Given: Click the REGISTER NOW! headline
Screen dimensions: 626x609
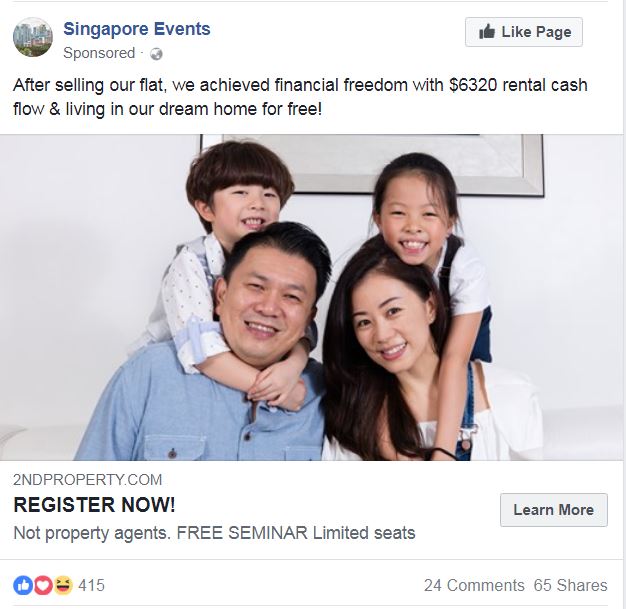Looking at the screenshot, I should pyautogui.click(x=94, y=505).
